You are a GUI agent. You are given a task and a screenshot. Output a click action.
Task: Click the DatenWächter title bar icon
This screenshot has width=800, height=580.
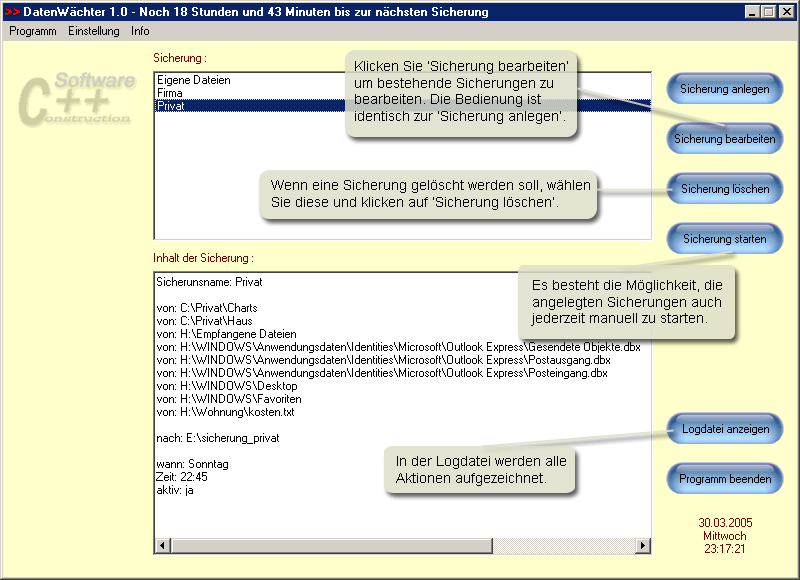(x=10, y=11)
